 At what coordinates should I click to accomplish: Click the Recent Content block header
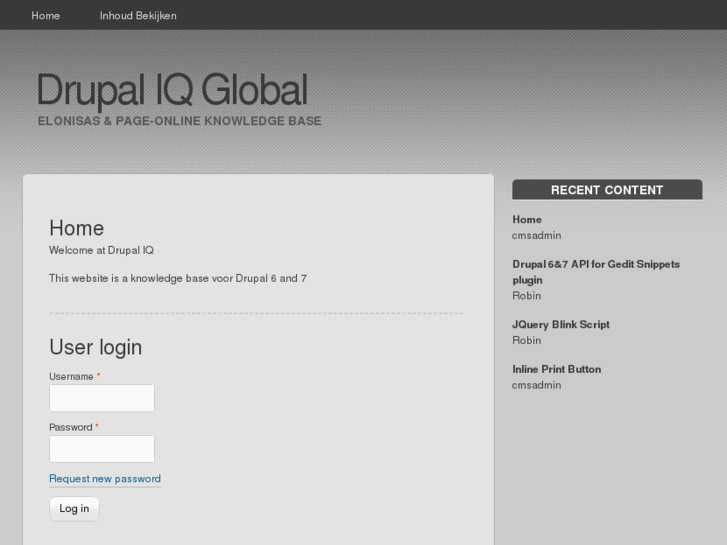pyautogui.click(x=607, y=190)
